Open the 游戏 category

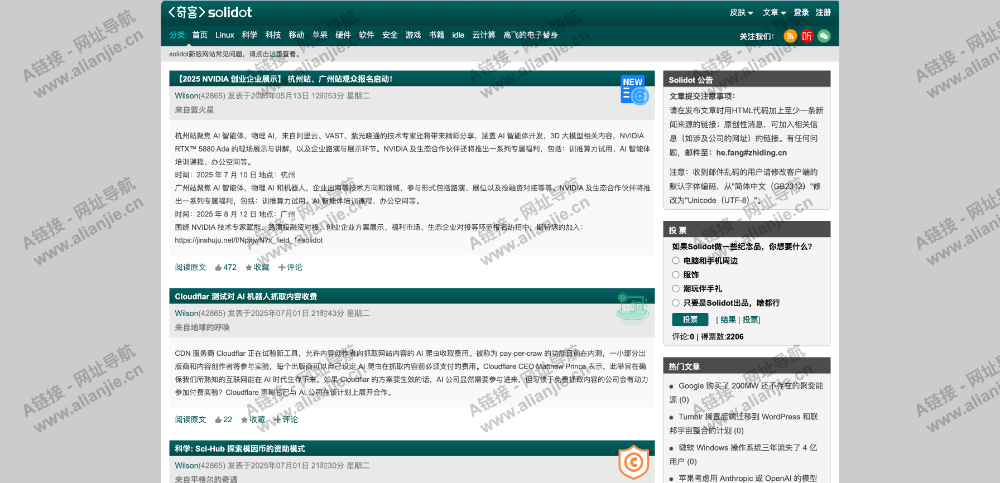click(413, 35)
